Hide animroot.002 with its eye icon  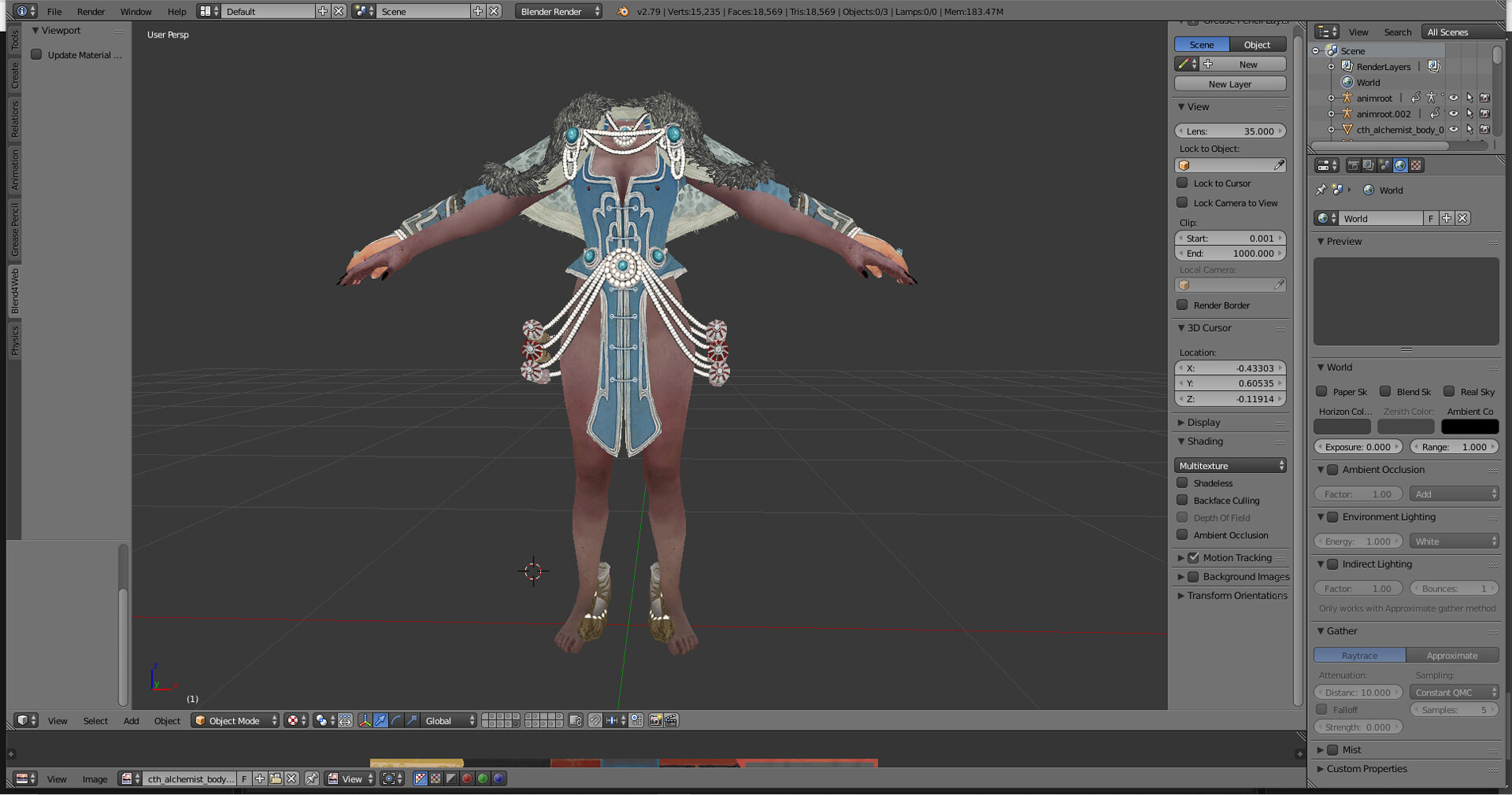coord(1453,114)
